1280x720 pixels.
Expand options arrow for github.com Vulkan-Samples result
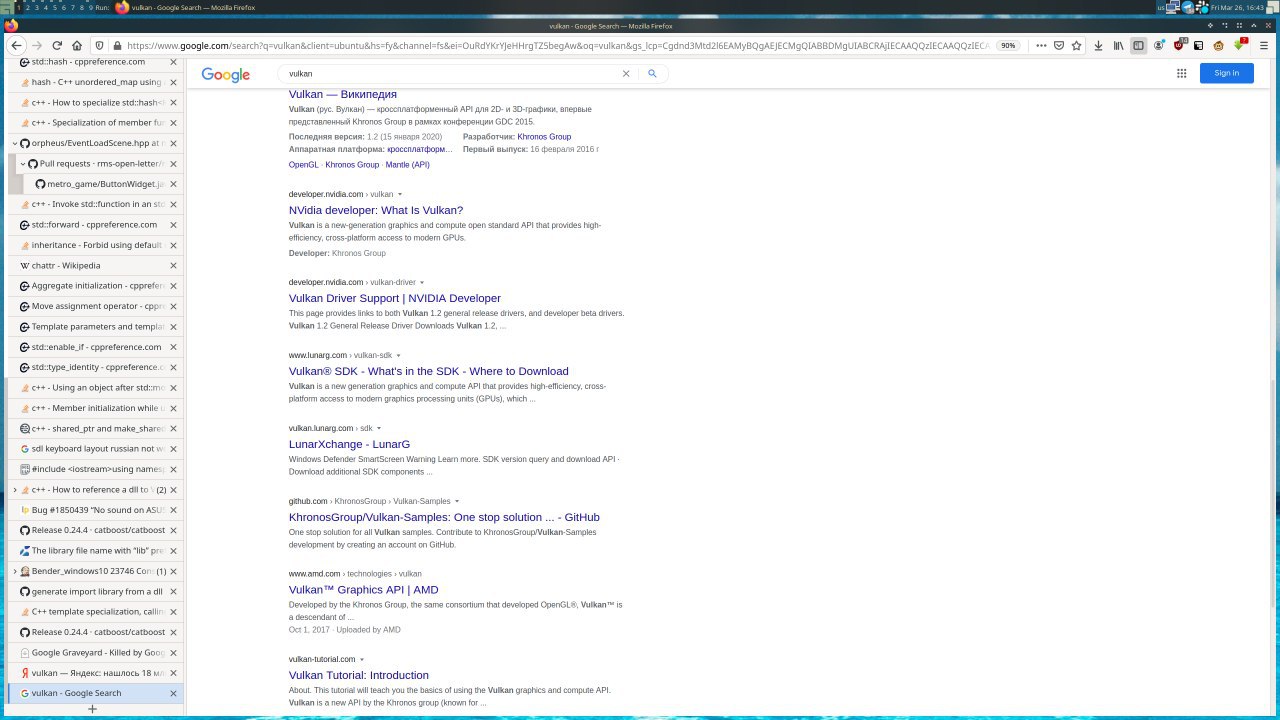tap(457, 501)
